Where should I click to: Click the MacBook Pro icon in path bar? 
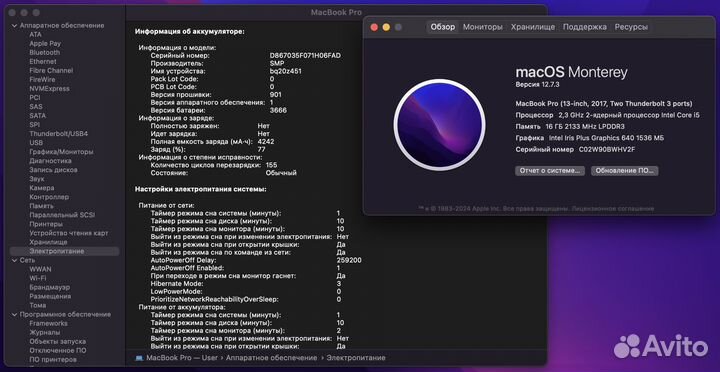(x=139, y=358)
